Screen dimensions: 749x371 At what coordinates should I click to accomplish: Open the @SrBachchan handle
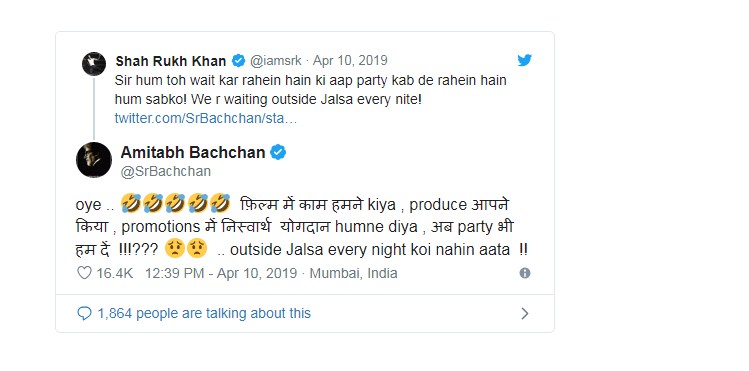(x=166, y=171)
